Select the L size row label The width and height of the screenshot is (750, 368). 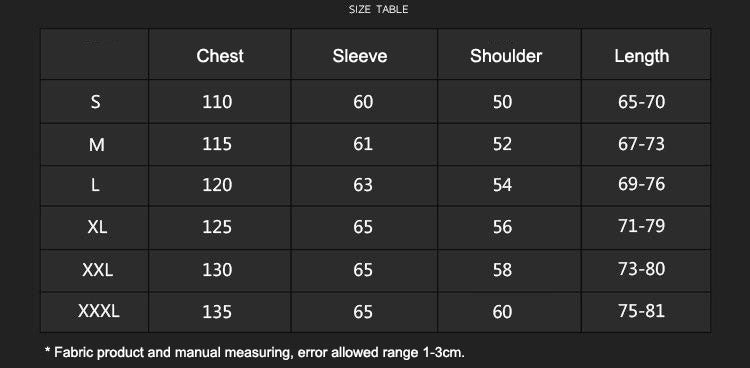95,185
